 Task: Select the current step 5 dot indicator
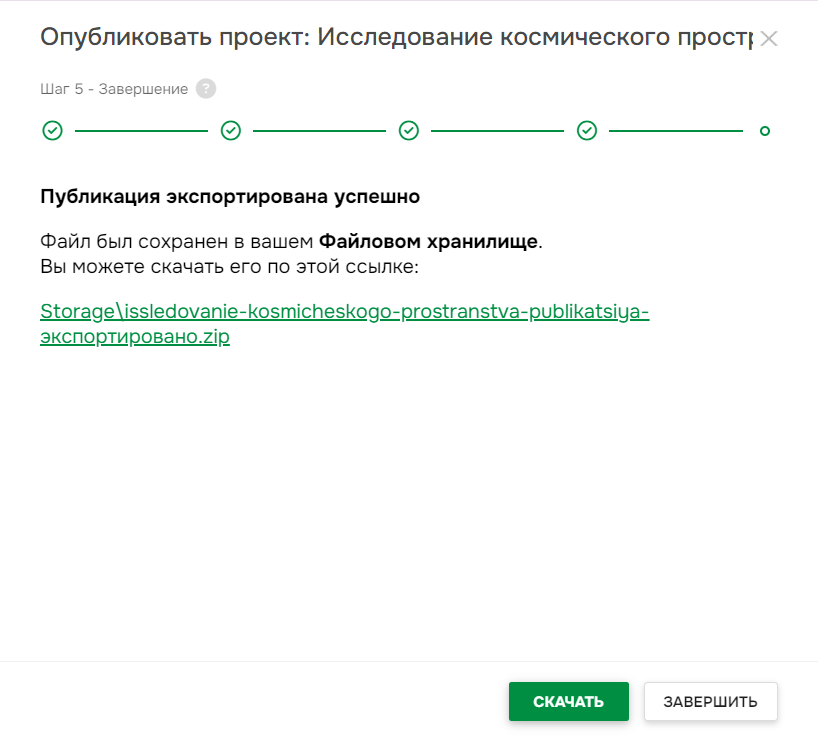[765, 130]
